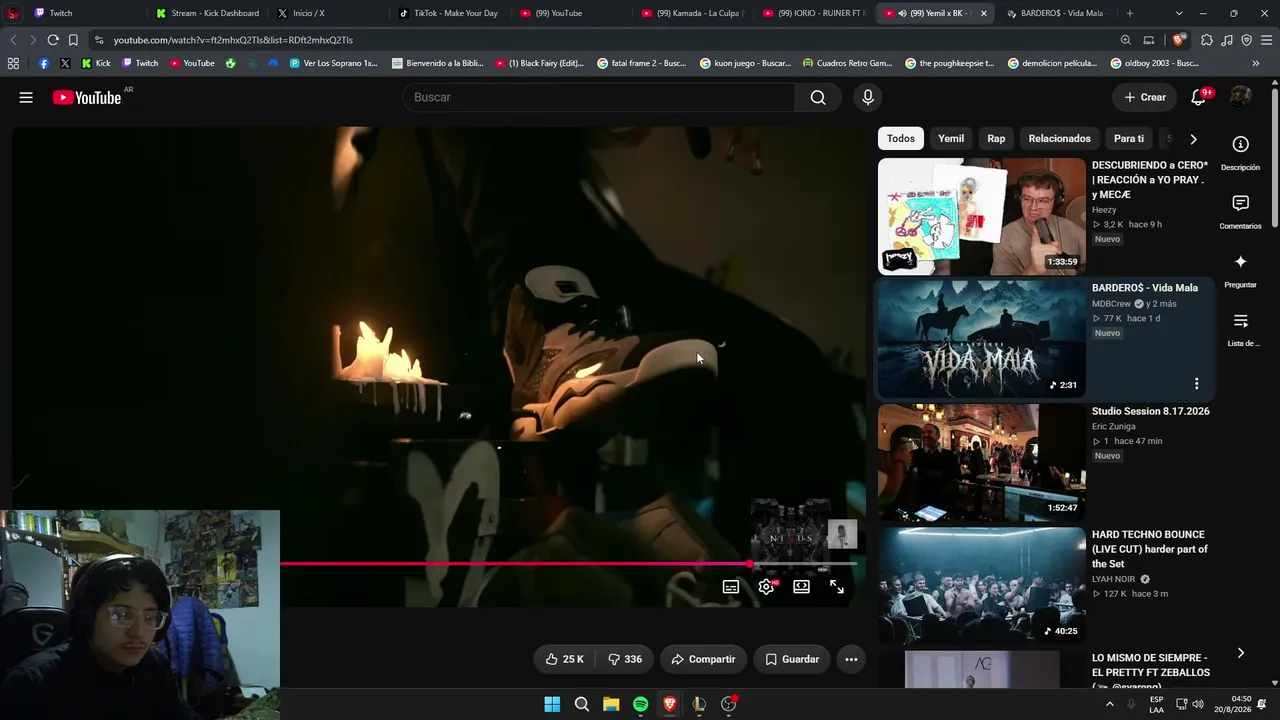Click the browser address bar URL
1280x720 pixels.
click(x=233, y=40)
